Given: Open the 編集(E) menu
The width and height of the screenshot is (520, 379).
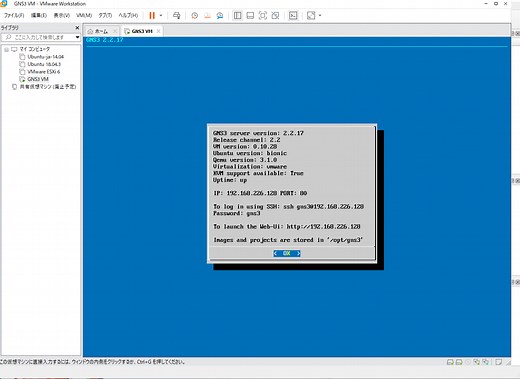Looking at the screenshot, I should [x=39, y=15].
